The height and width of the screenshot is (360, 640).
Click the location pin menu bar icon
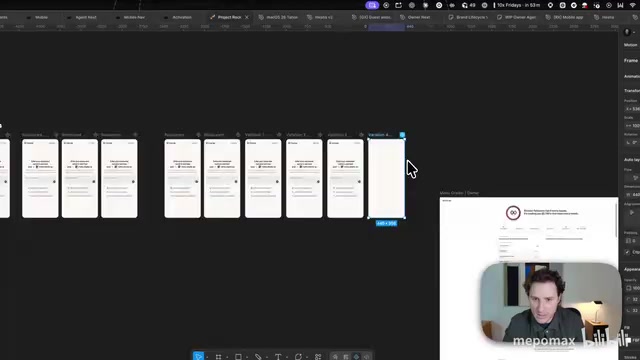[x=550, y=5]
